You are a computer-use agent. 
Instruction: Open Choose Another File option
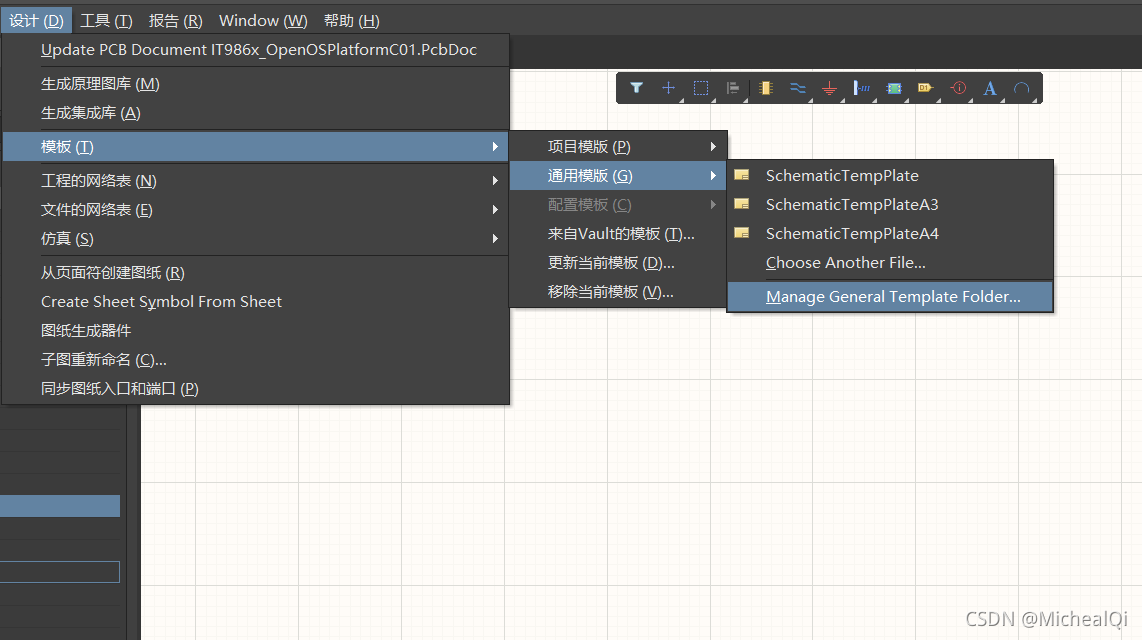pos(845,263)
